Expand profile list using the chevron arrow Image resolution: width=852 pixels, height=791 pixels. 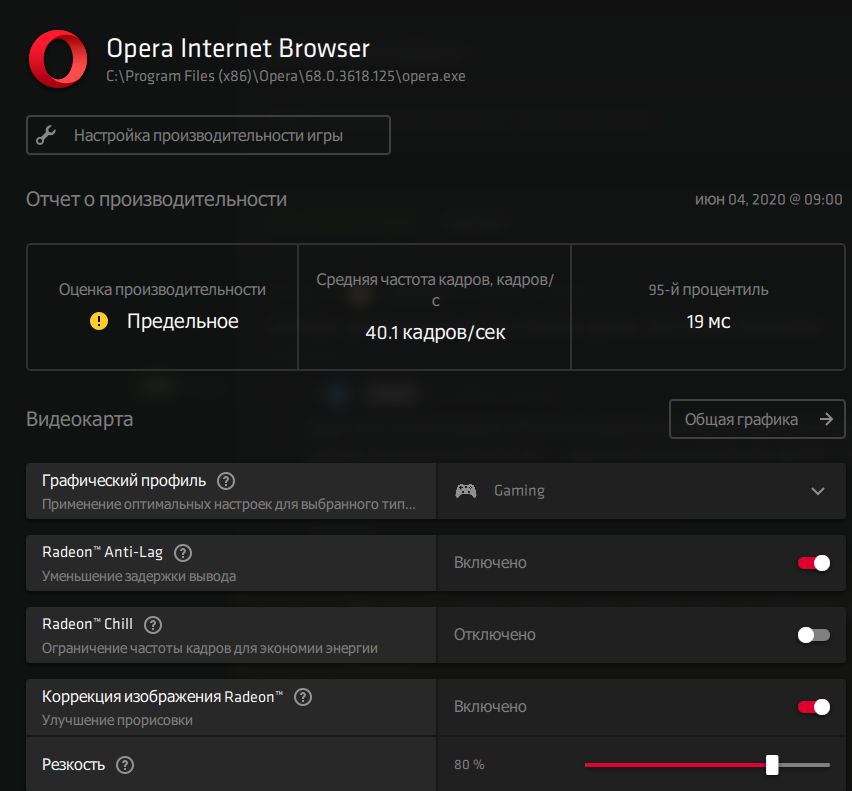(818, 491)
